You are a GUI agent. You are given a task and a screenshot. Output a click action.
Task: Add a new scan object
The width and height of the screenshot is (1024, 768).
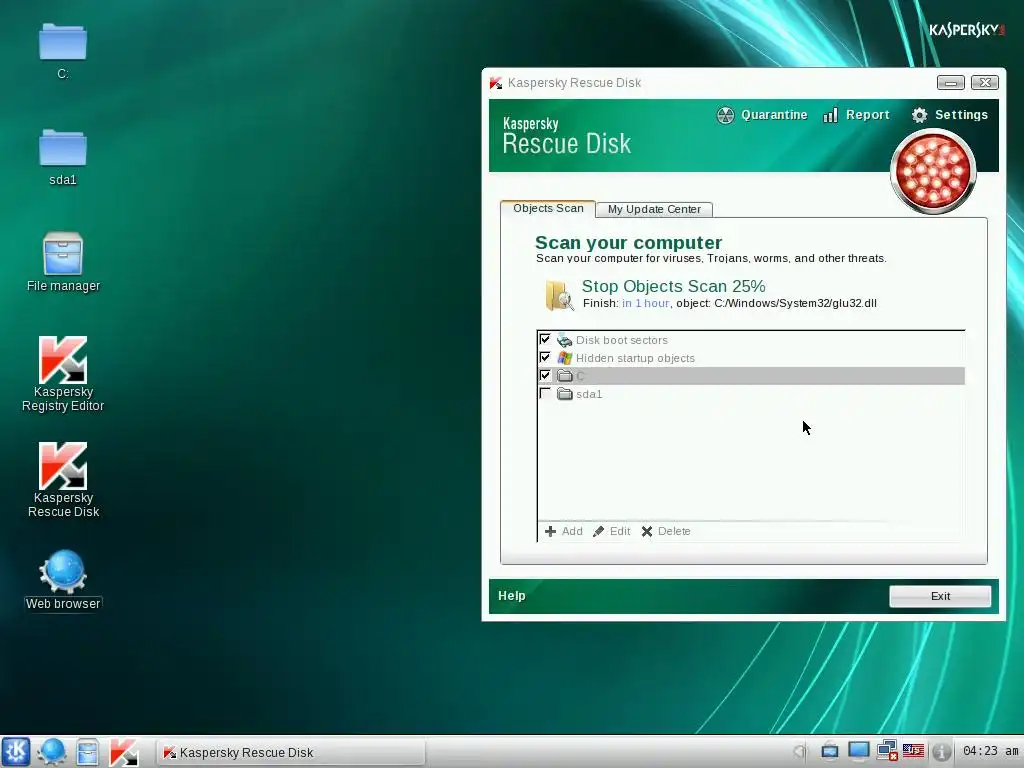coord(564,531)
